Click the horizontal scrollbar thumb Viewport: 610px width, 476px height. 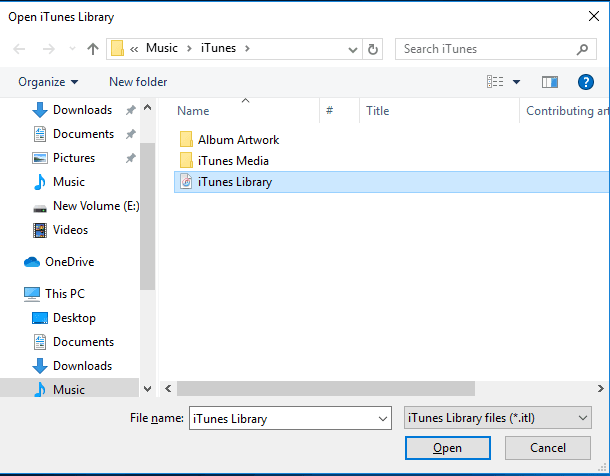(326, 388)
